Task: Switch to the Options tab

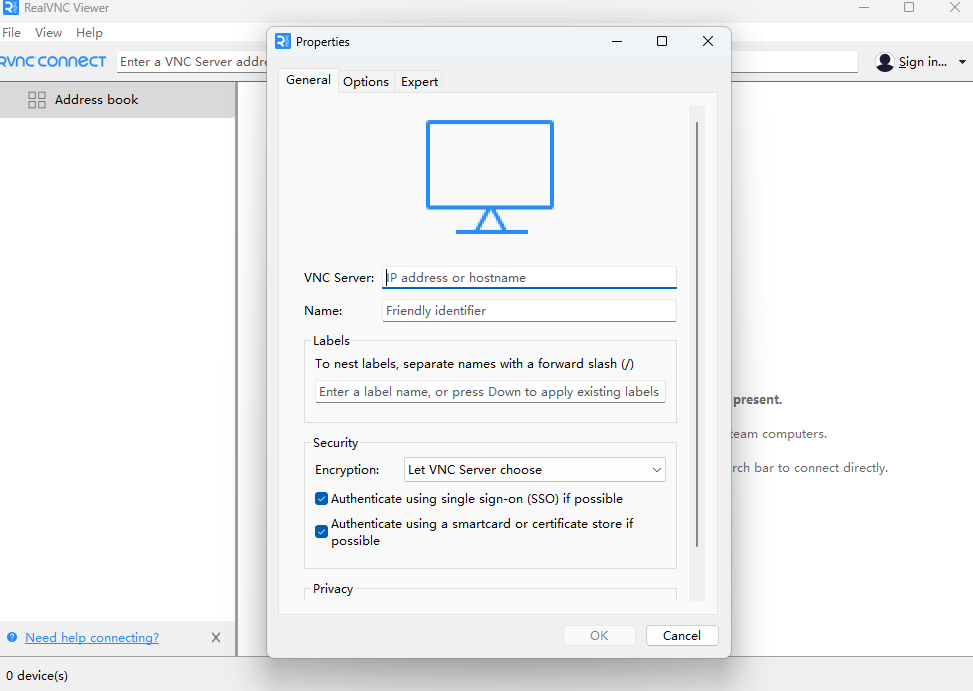Action: (x=366, y=82)
